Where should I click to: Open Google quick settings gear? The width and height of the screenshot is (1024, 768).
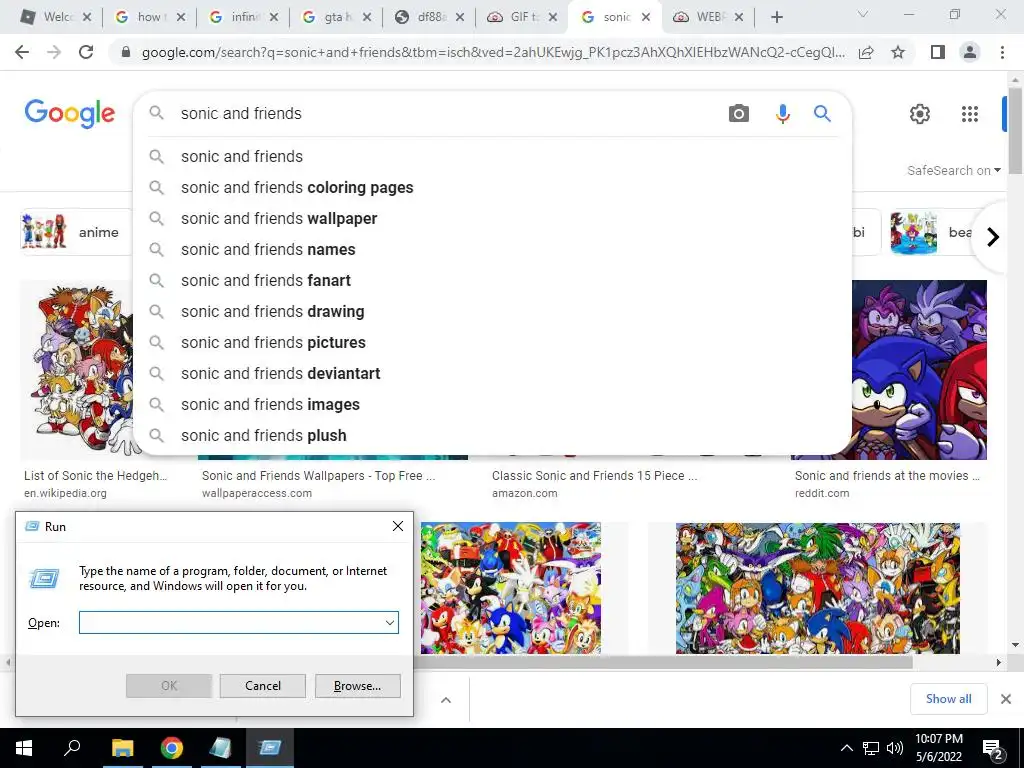(x=920, y=114)
